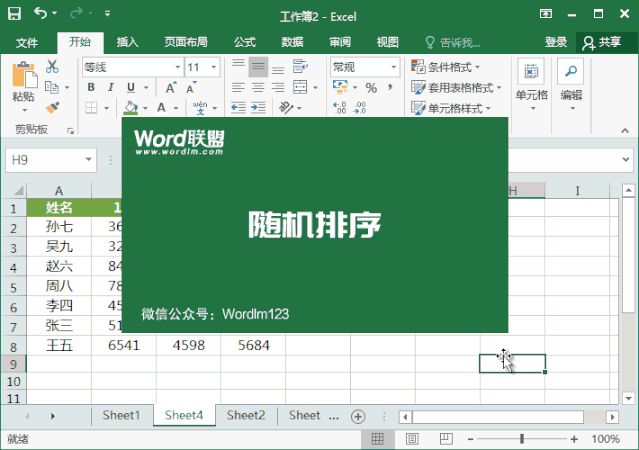Add a new sheet with plus button
This screenshot has width=639, height=450.
[x=358, y=417]
